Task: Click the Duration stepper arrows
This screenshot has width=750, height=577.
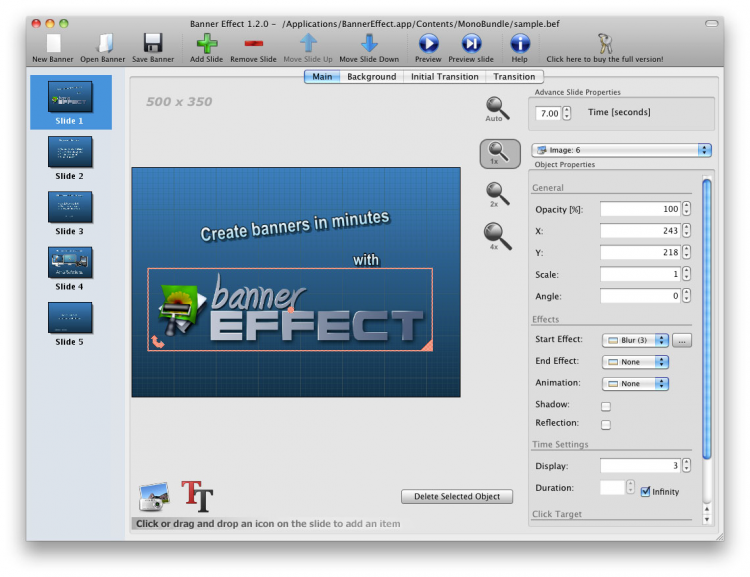Action: [630, 487]
